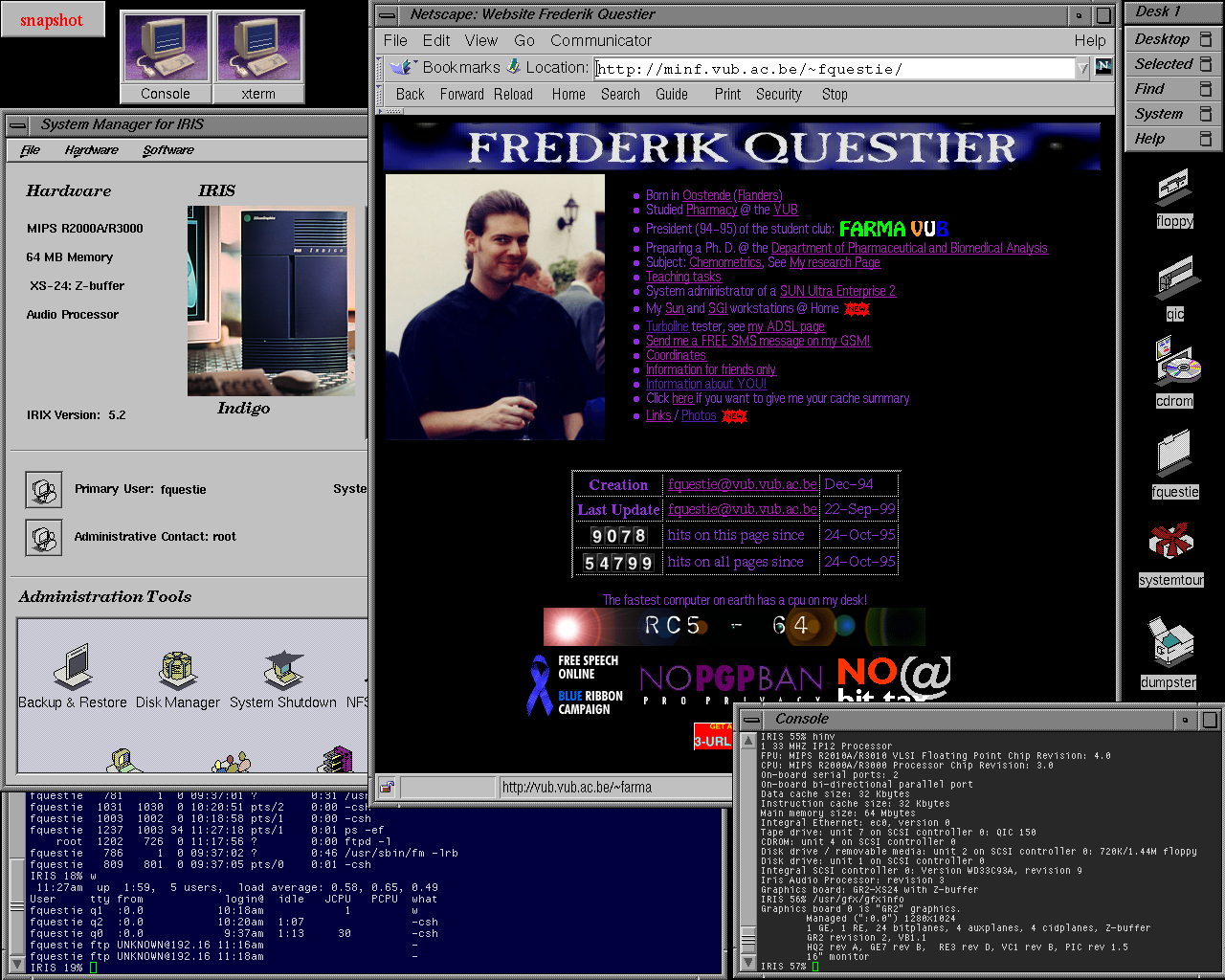Open the dumpster icon on desktop
This screenshot has height=980, width=1225.
(x=1169, y=643)
